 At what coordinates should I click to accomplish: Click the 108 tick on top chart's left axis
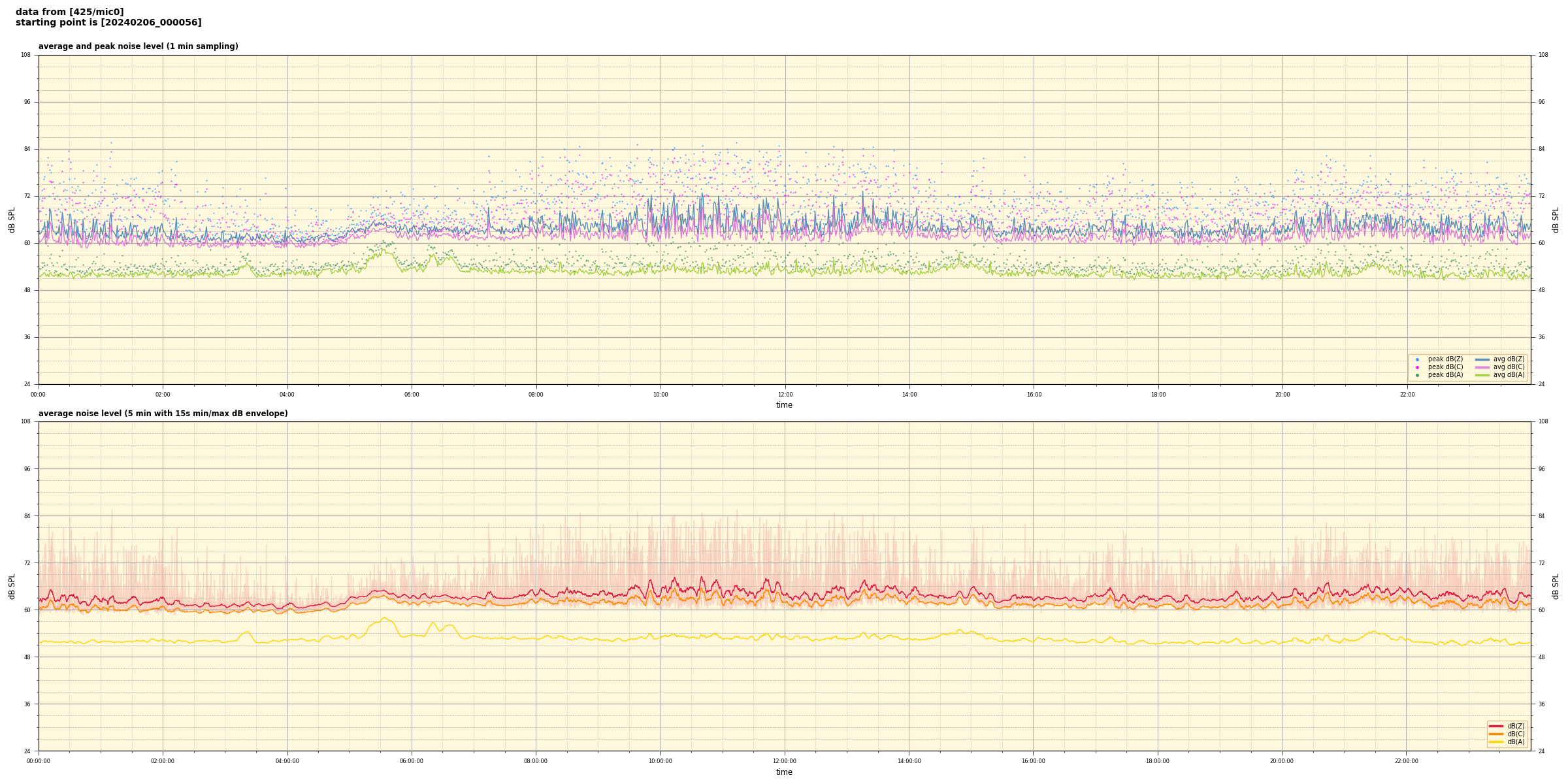26,55
